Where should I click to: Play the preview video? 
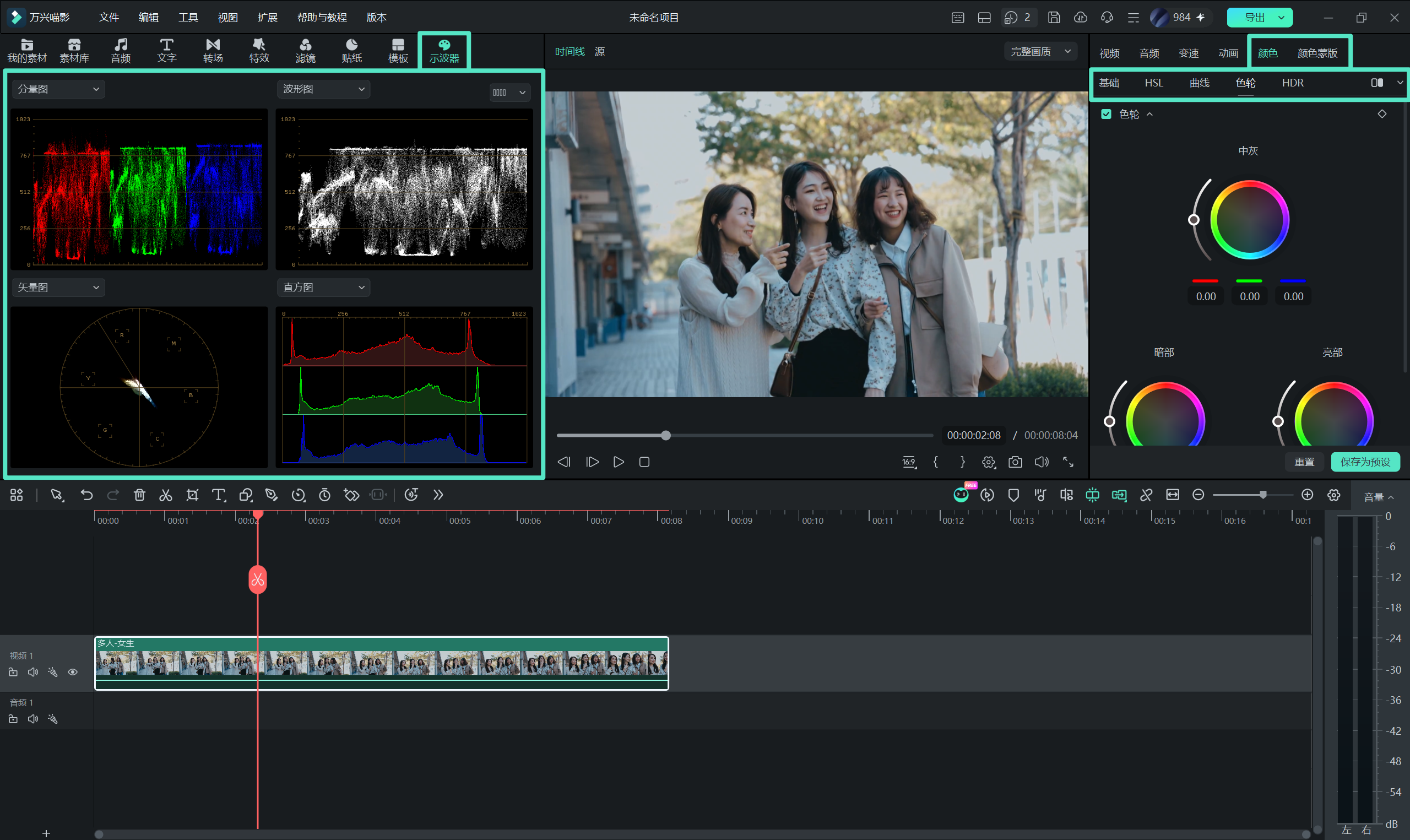619,462
